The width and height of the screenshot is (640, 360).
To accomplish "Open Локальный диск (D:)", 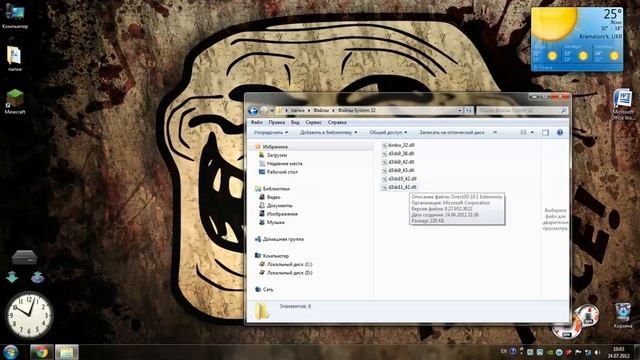I will pos(289,273).
